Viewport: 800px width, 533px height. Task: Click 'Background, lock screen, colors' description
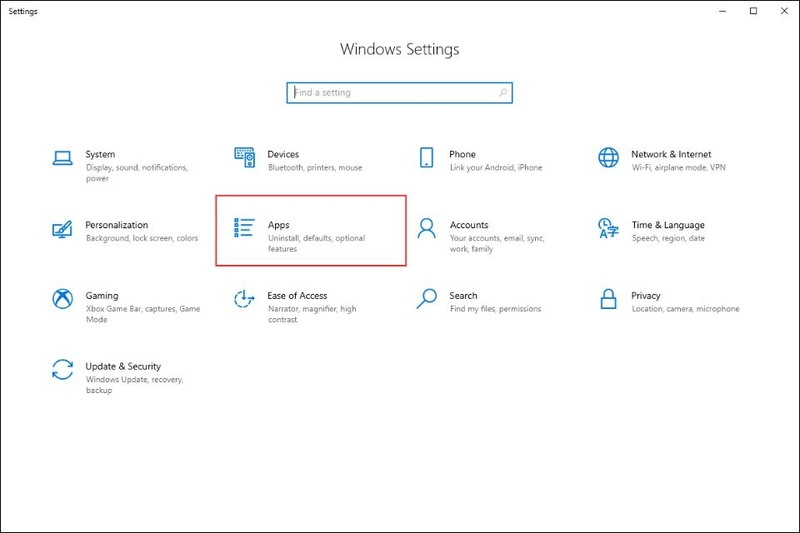(x=142, y=238)
